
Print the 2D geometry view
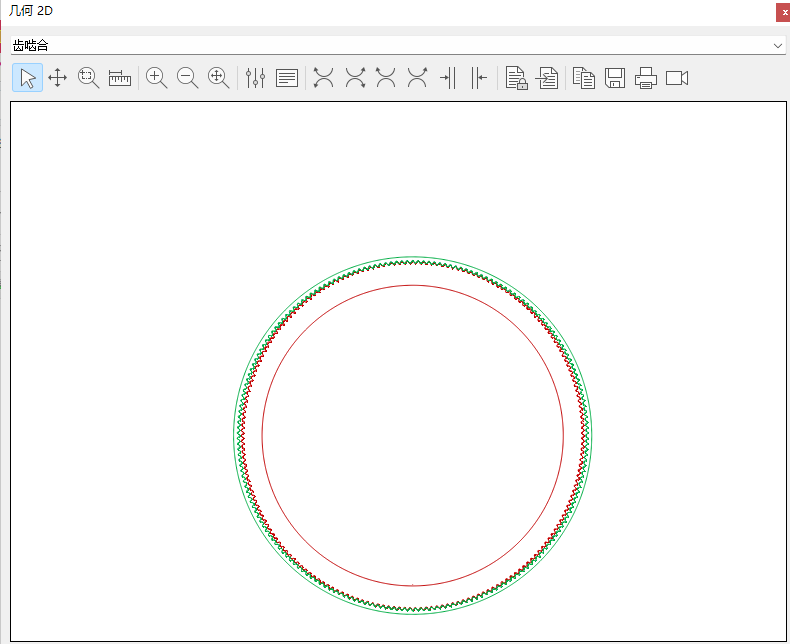[x=646, y=78]
